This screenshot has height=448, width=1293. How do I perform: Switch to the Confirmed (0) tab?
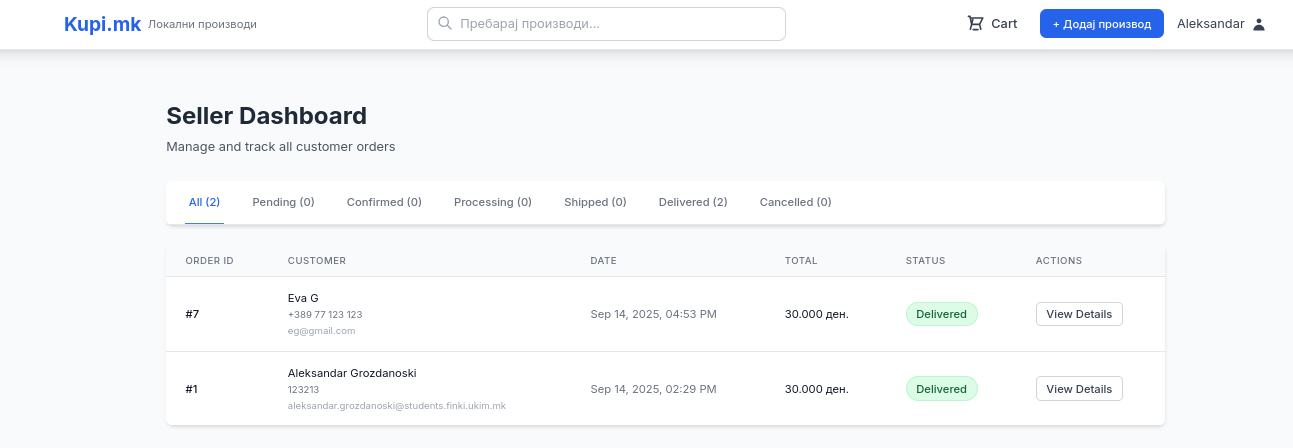384,202
